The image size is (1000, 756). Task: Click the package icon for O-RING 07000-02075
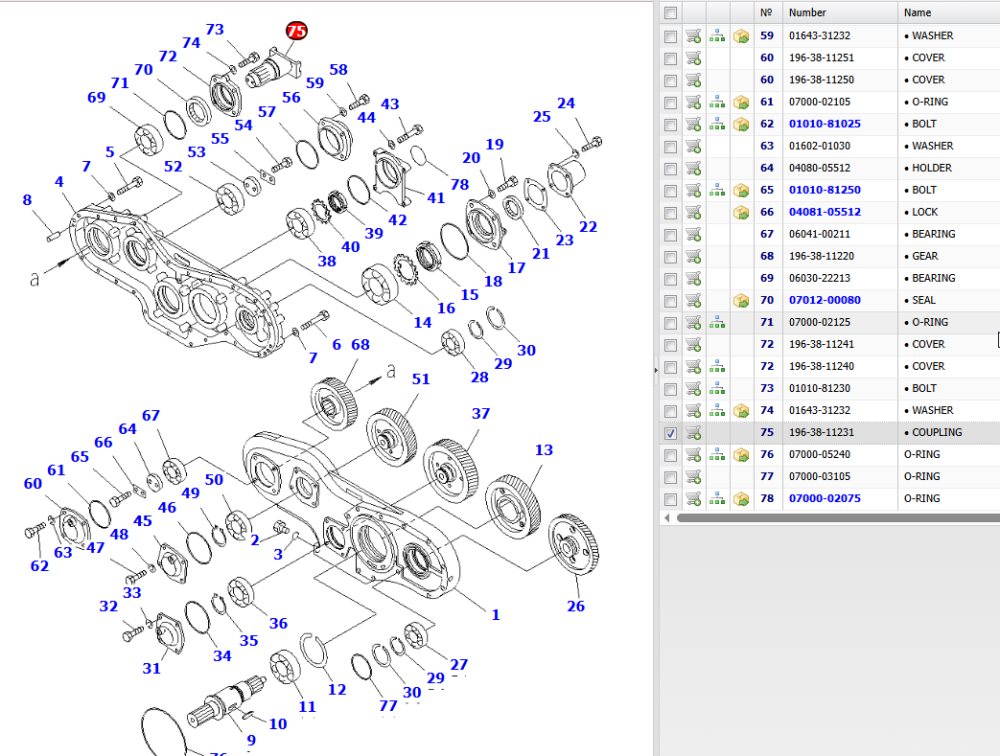click(741, 499)
